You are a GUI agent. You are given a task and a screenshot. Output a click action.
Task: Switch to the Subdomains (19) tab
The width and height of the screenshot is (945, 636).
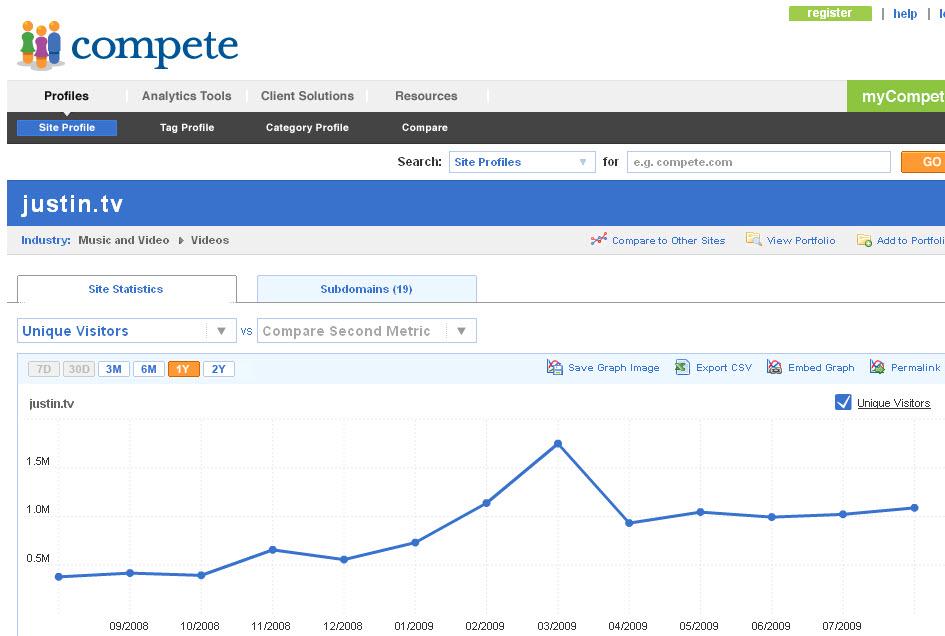click(x=366, y=289)
